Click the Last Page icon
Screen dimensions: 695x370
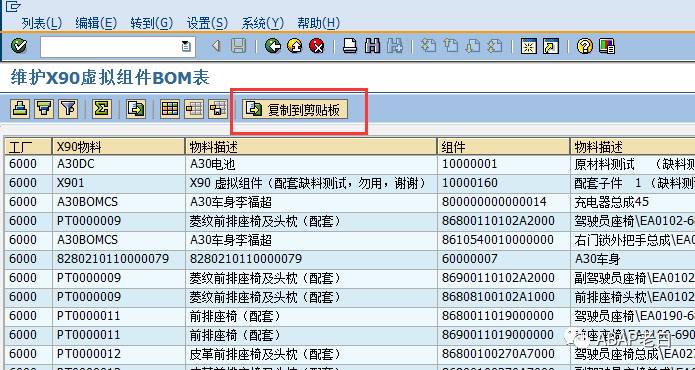point(495,46)
